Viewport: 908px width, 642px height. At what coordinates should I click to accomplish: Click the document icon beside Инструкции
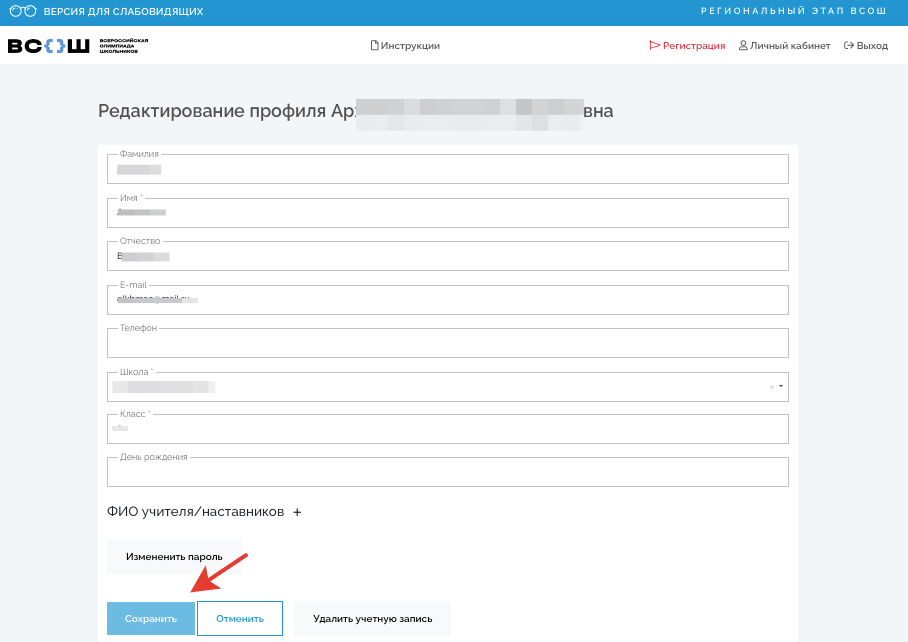pyautogui.click(x=375, y=46)
